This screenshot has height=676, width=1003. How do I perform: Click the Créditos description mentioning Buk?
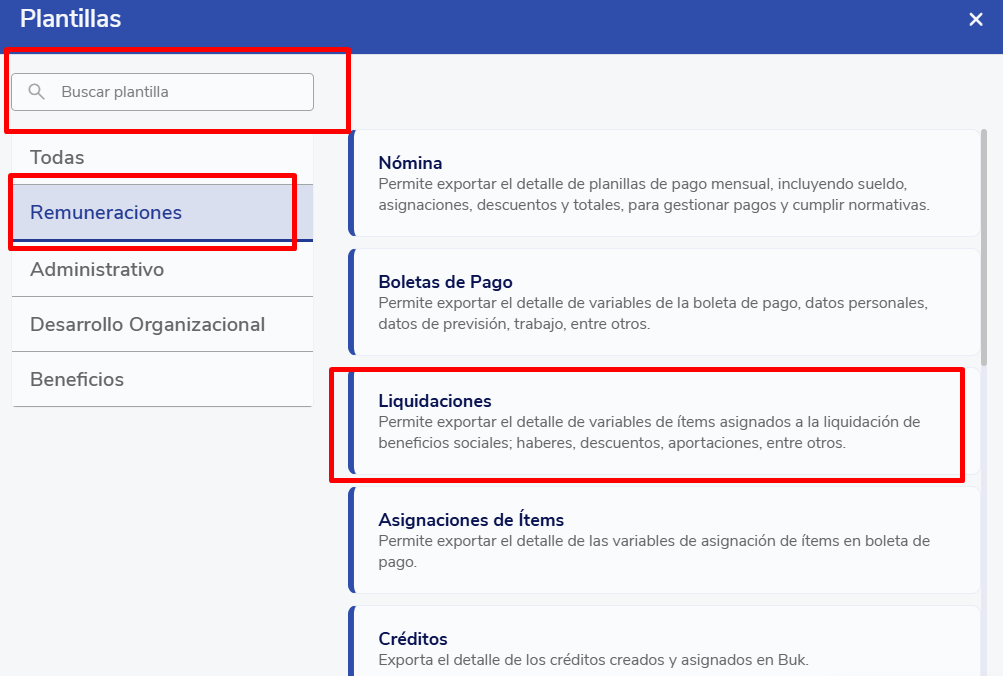coord(592,660)
